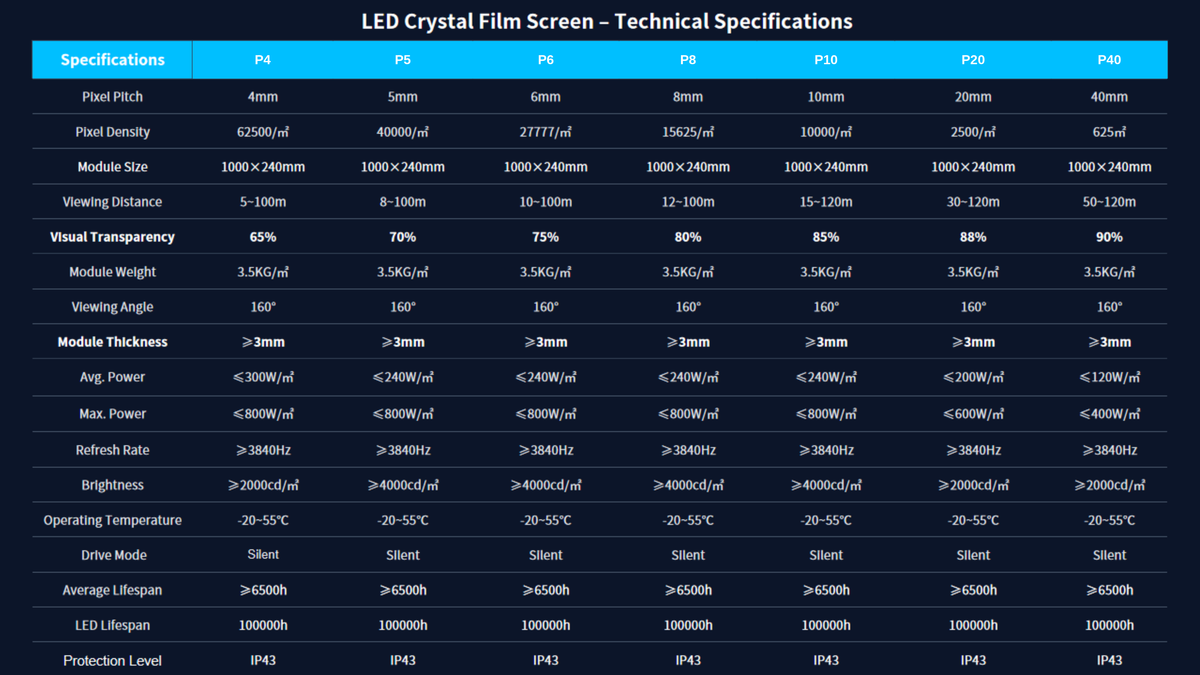
Task: Select the "Viewing Distance" row label
Action: click(x=112, y=202)
